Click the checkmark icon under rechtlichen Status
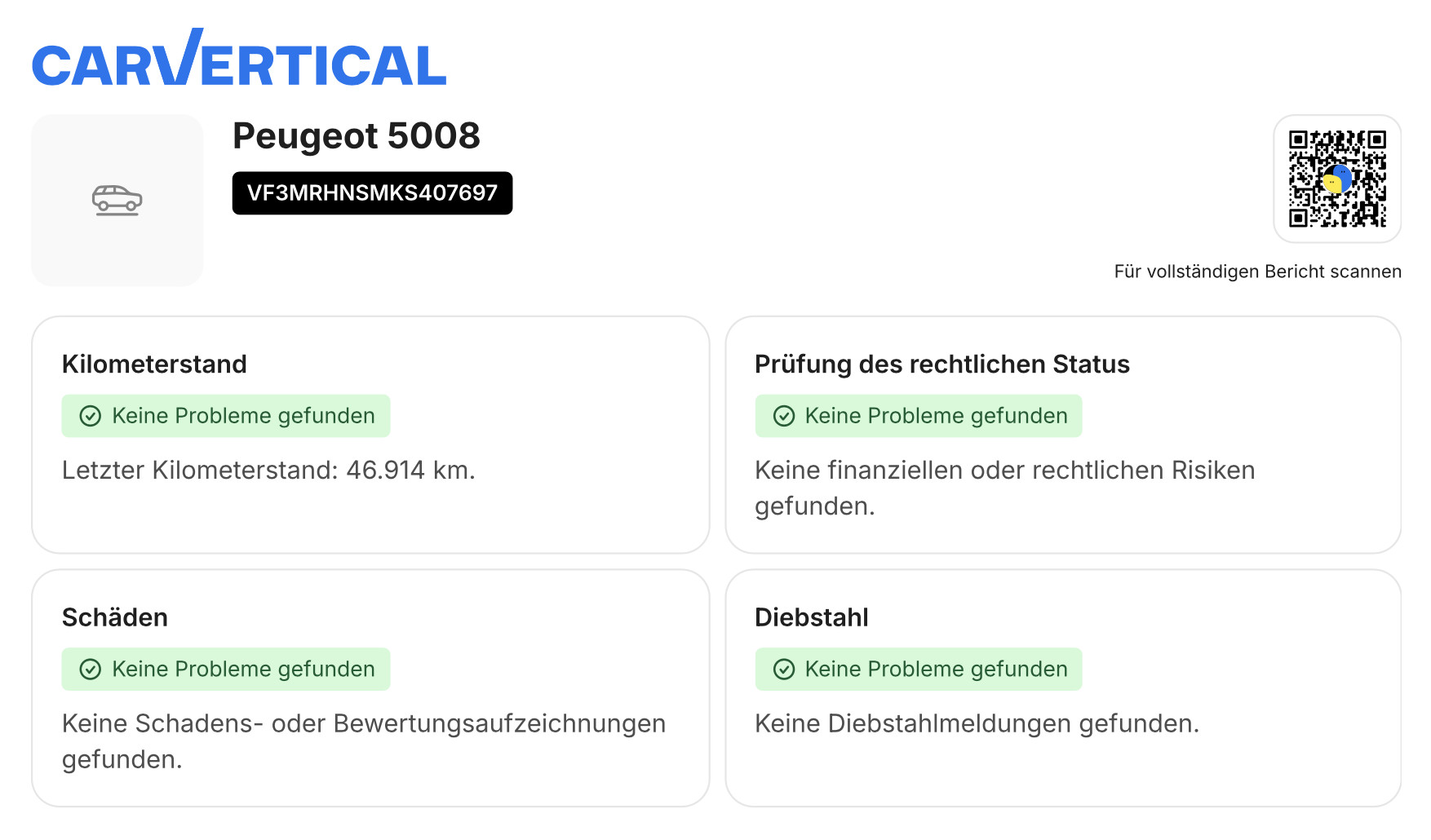 (x=784, y=416)
